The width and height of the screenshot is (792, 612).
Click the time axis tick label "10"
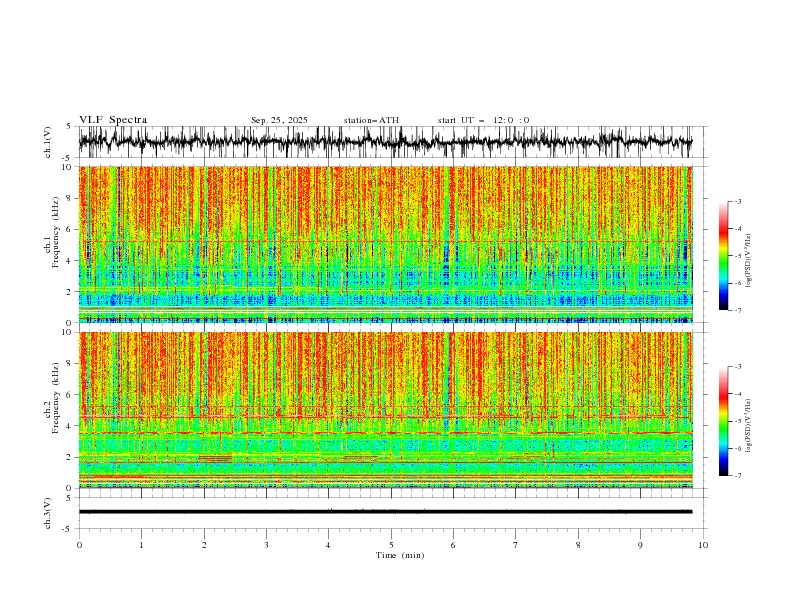click(x=703, y=545)
